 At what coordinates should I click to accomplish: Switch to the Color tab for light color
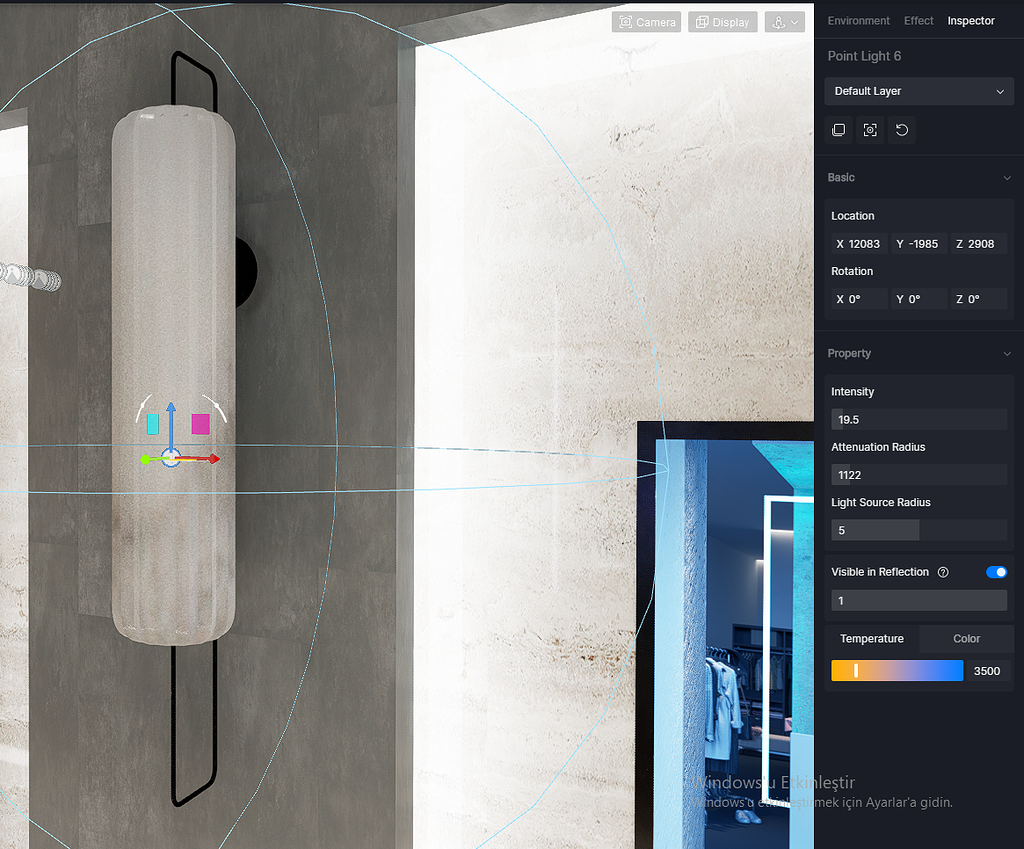[965, 639]
